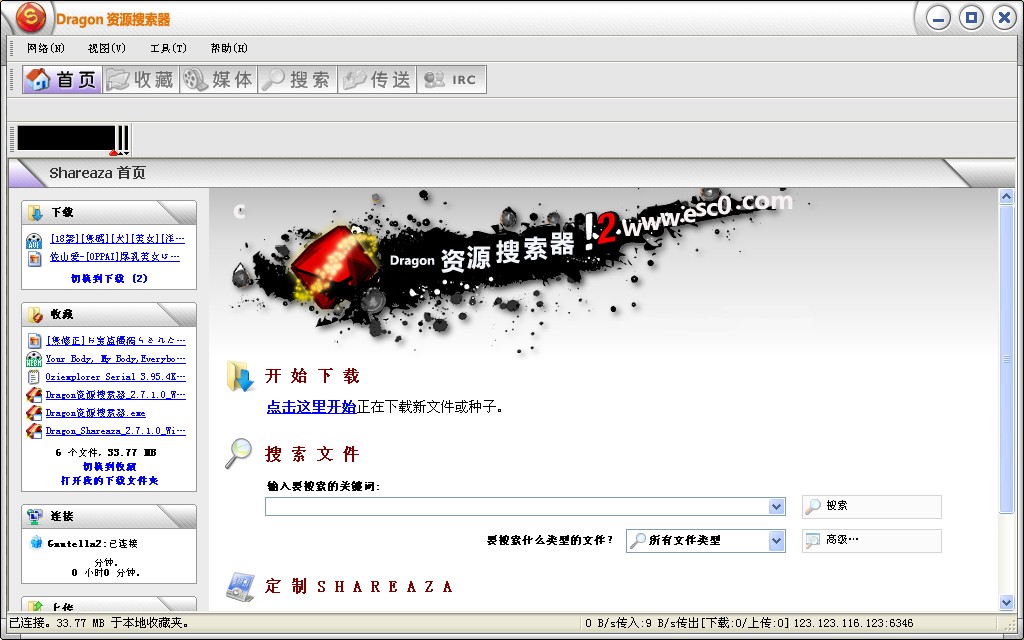Viewport: 1024px width, 640px height.
Task: Open the Dragon资源搜索器.exe library link
Action: click(x=95, y=412)
